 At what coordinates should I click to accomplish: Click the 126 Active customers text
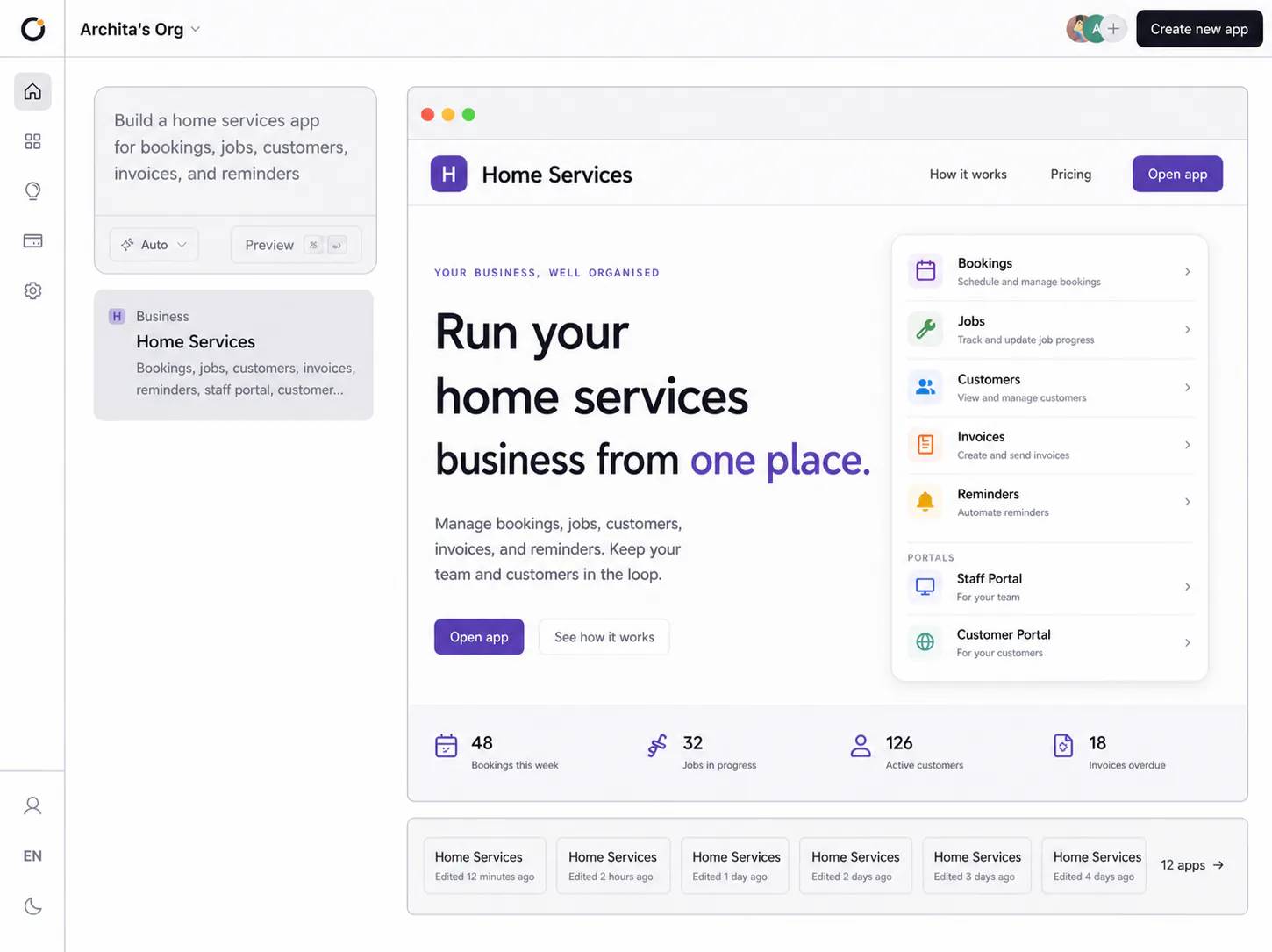point(925,753)
